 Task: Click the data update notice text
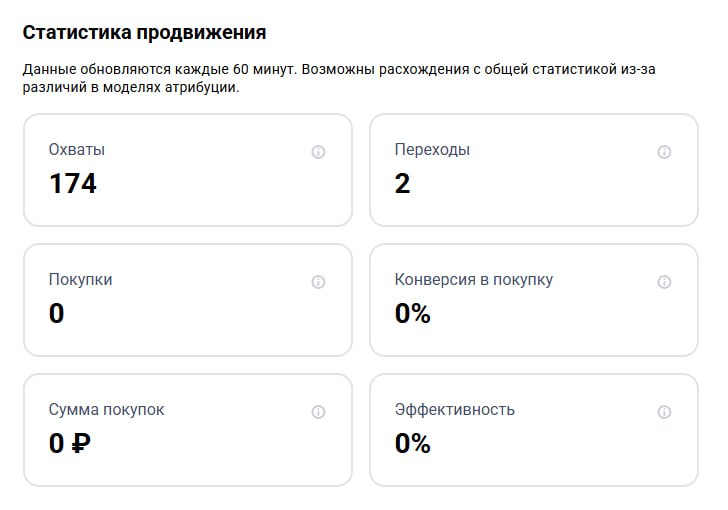tap(339, 78)
